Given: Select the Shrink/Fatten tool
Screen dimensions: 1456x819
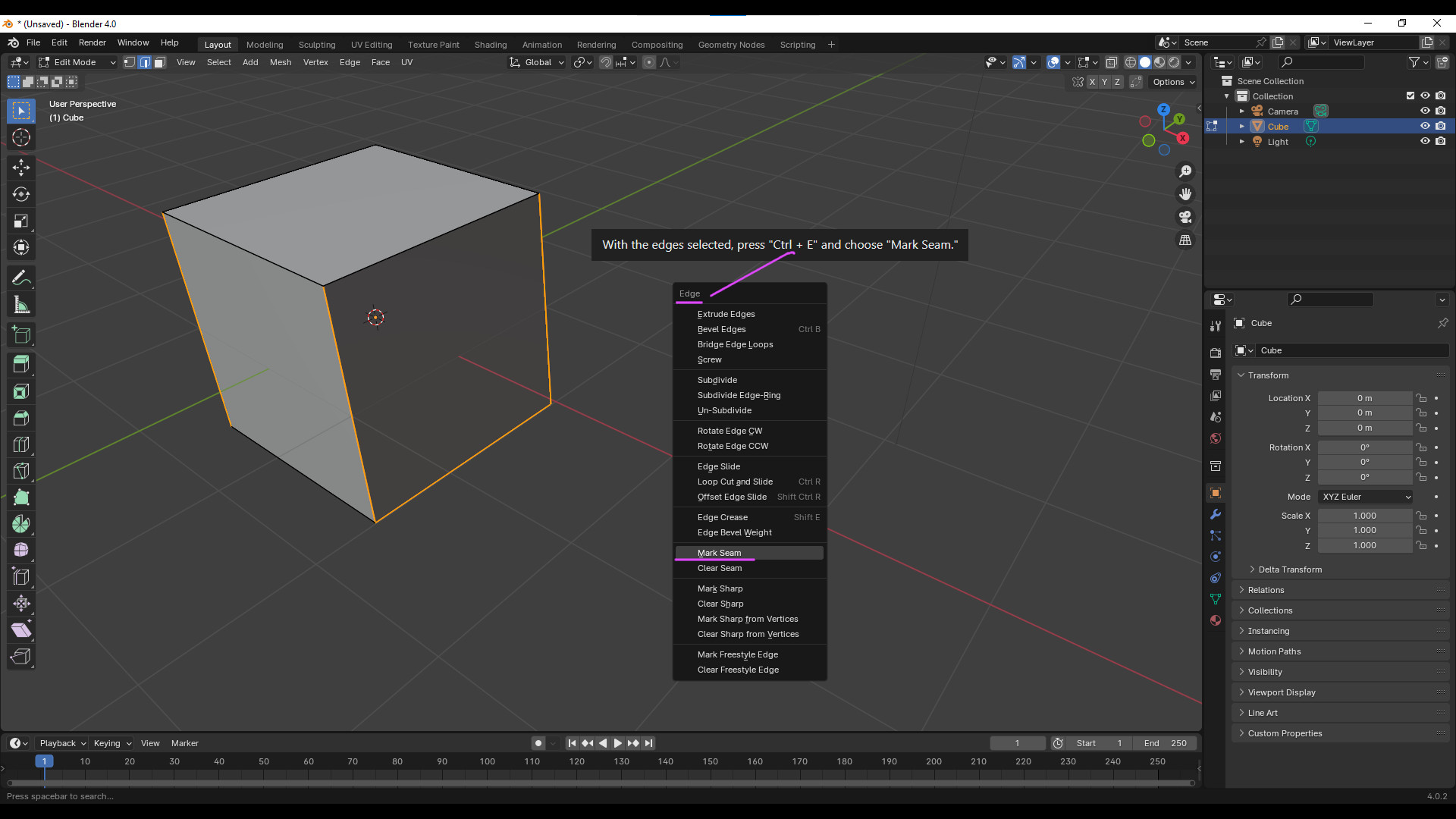Looking at the screenshot, I should coord(21,604).
